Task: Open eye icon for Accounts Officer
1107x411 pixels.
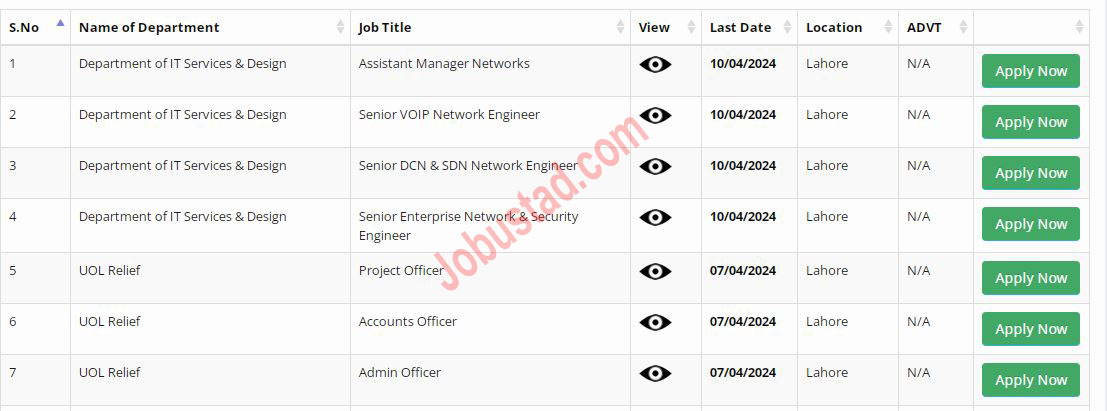Action: [655, 322]
